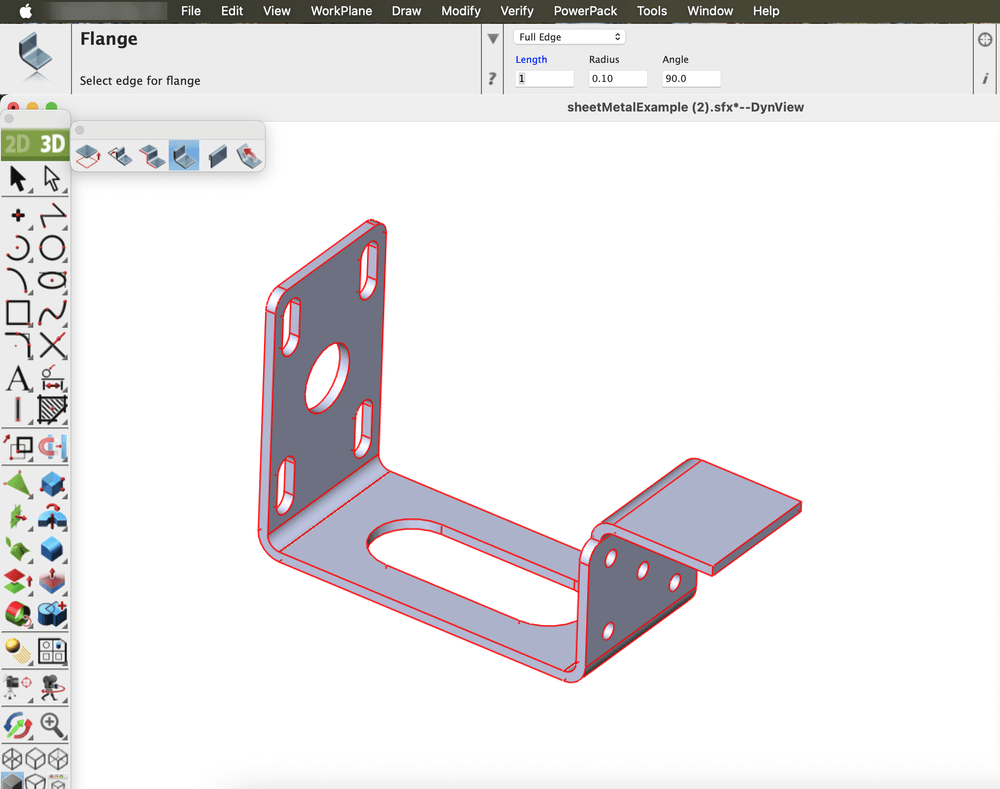Viewport: 1000px width, 789px height.
Task: Click the info 'i' button
Action: 985,78
